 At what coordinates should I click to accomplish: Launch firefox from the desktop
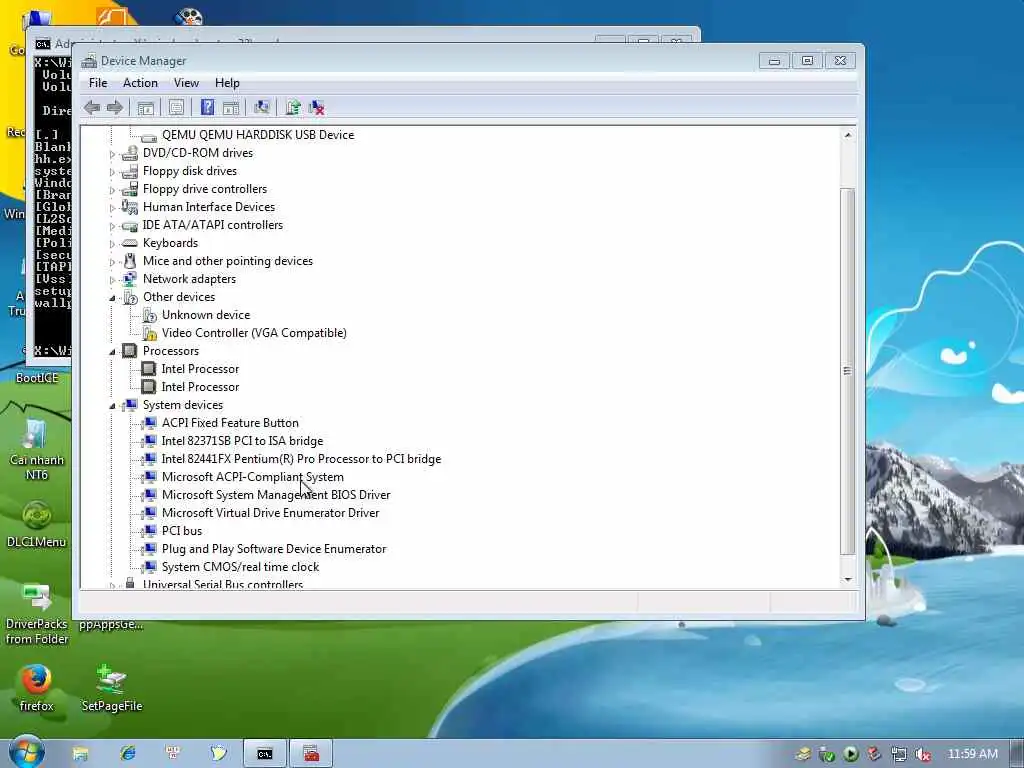tap(37, 688)
